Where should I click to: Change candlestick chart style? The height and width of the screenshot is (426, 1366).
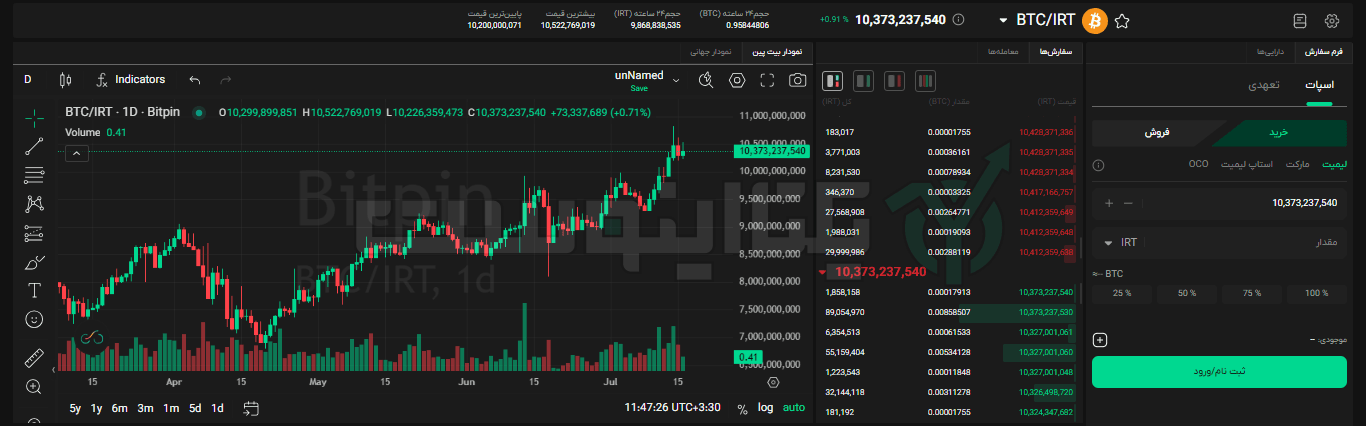coord(66,80)
